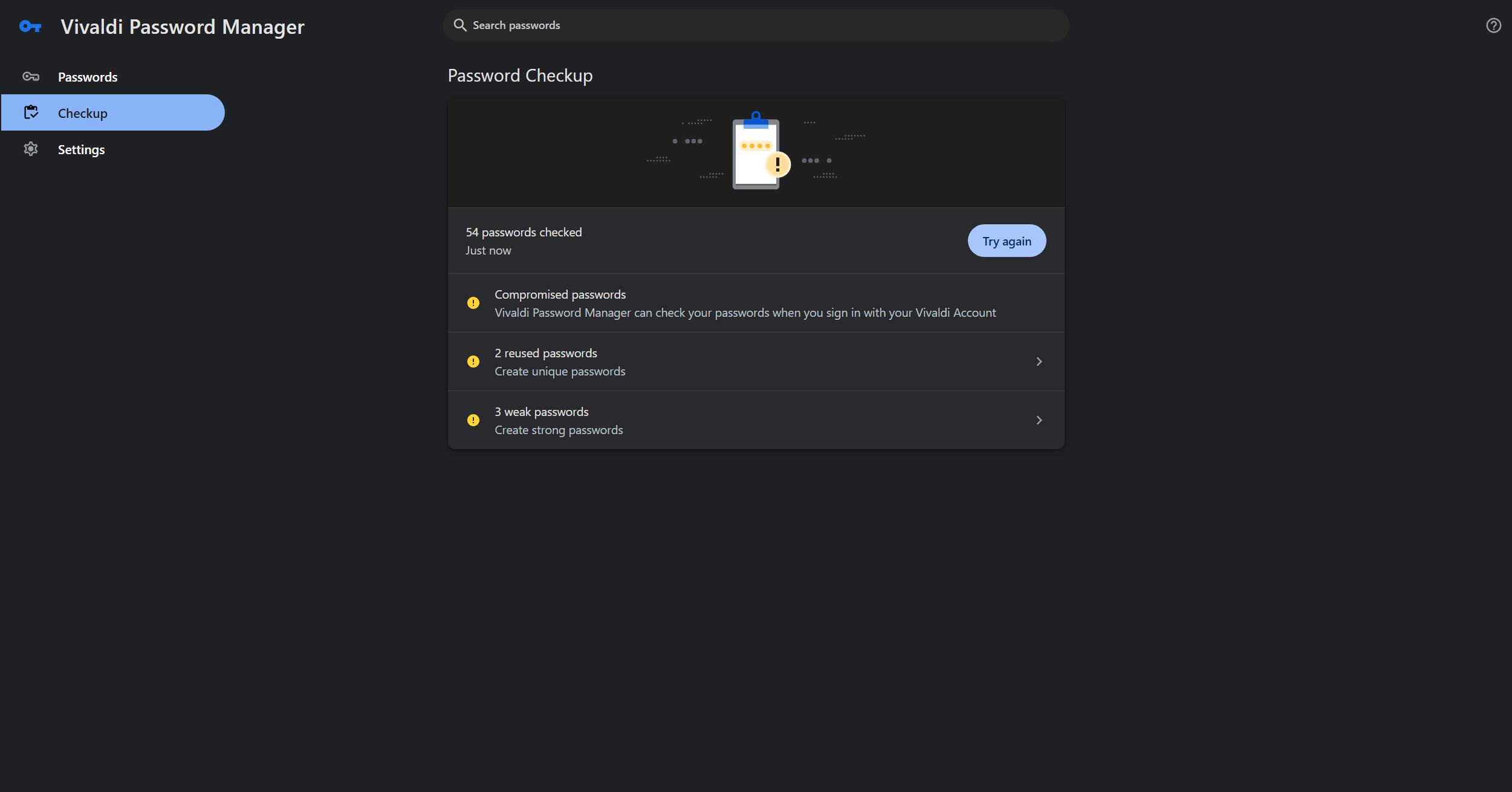Select the Checkup sidebar item
Screen dimensions: 1512x792
113,112
